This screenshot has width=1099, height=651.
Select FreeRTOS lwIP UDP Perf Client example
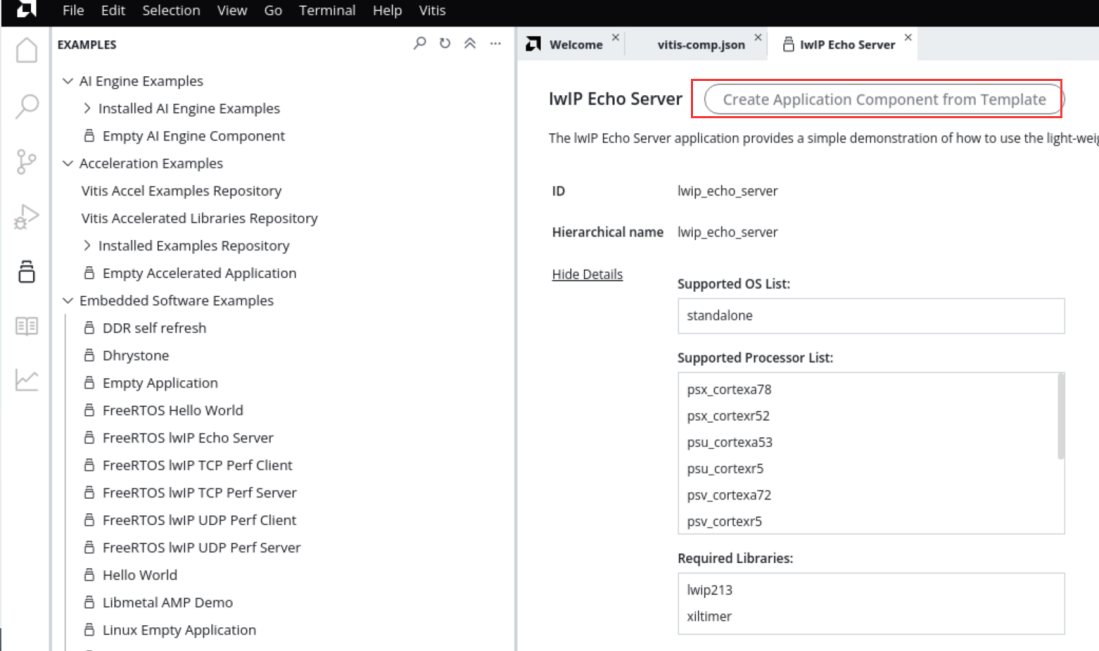pyautogui.click(x=199, y=520)
